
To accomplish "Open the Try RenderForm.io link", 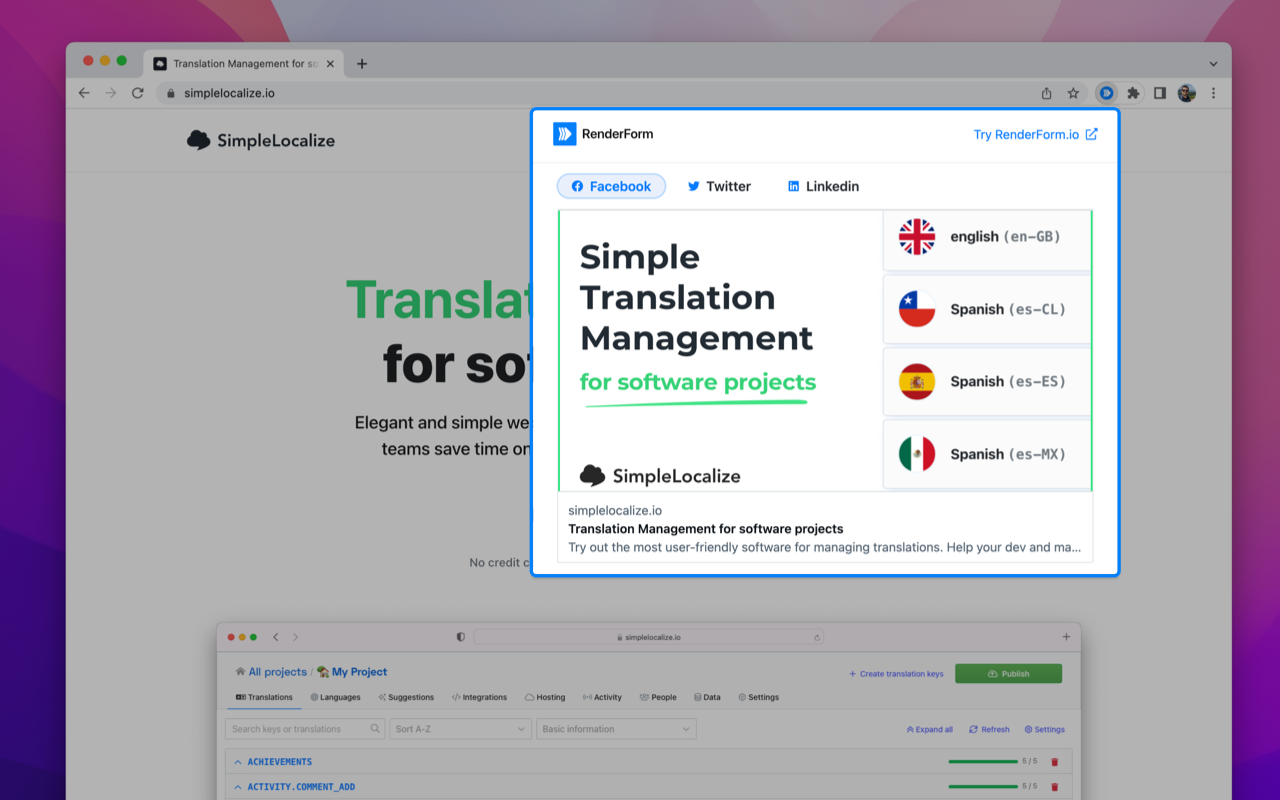I will coord(1036,134).
